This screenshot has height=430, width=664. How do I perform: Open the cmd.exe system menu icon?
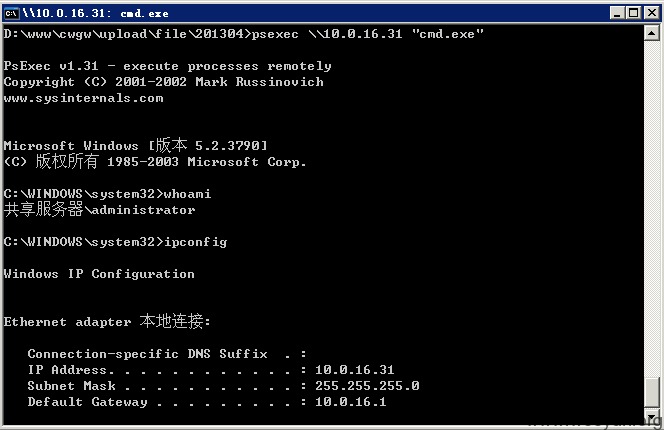[11, 14]
